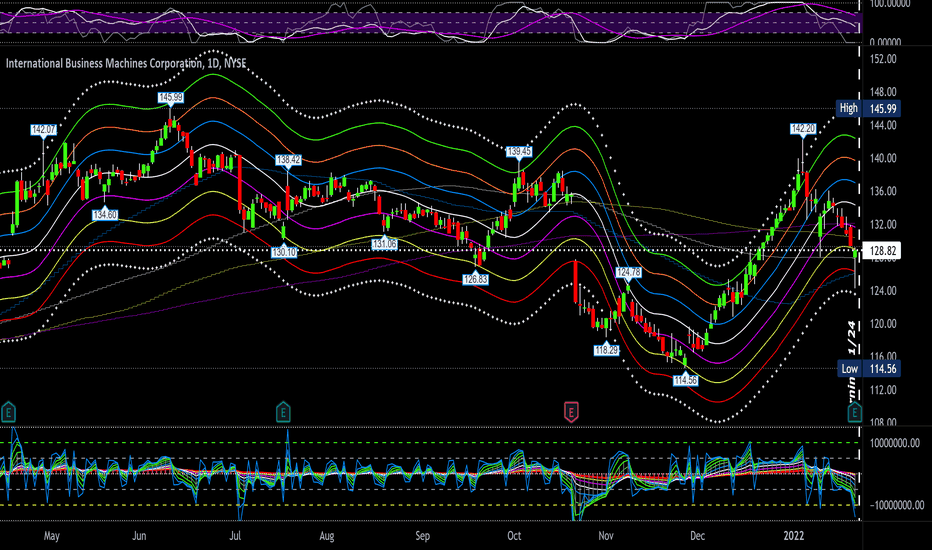This screenshot has width=932, height=550.
Task: Click Aug on the time axis
Action: pyautogui.click(x=327, y=536)
